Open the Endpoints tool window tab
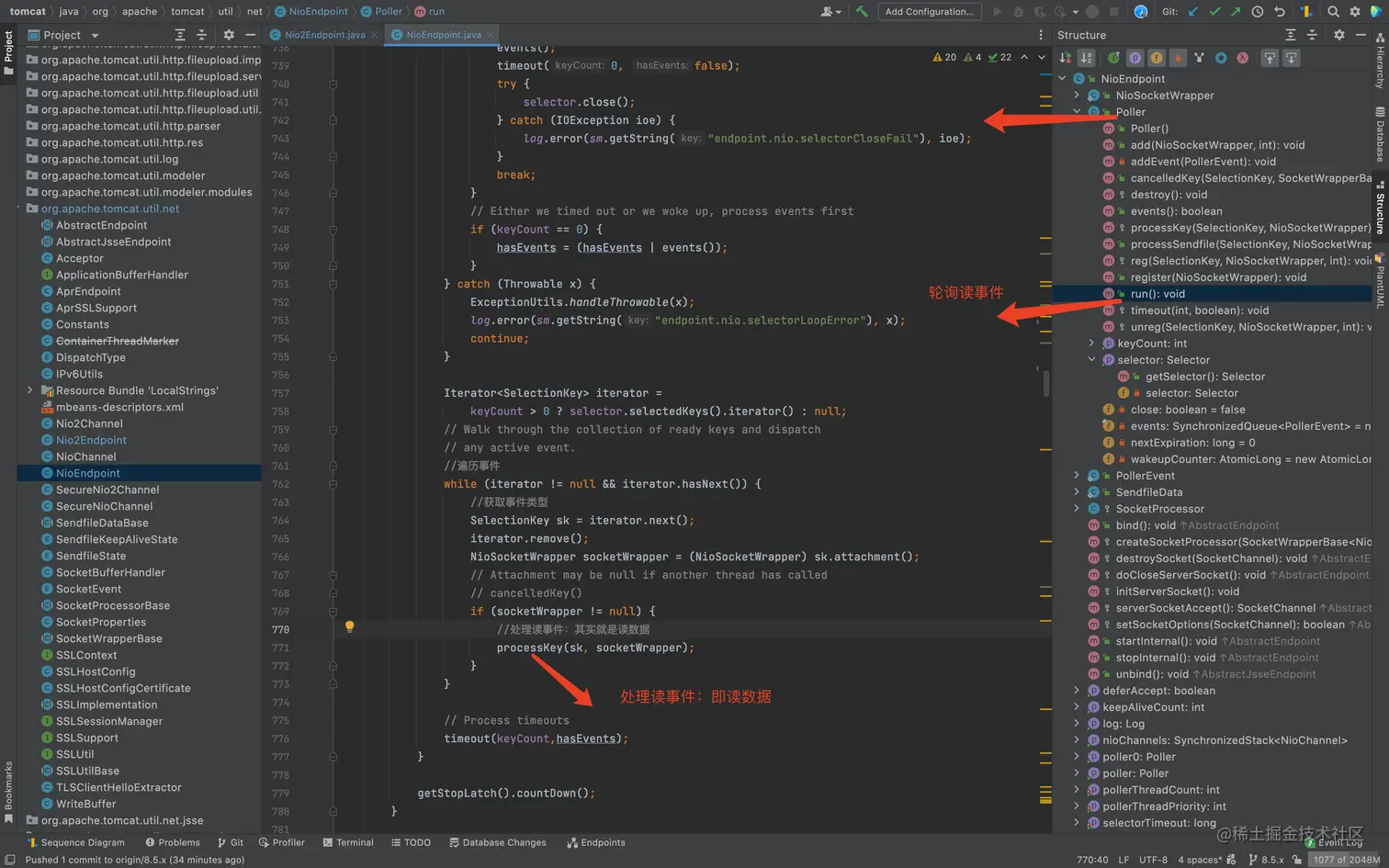Viewport: 1389px width, 868px height. [595, 842]
